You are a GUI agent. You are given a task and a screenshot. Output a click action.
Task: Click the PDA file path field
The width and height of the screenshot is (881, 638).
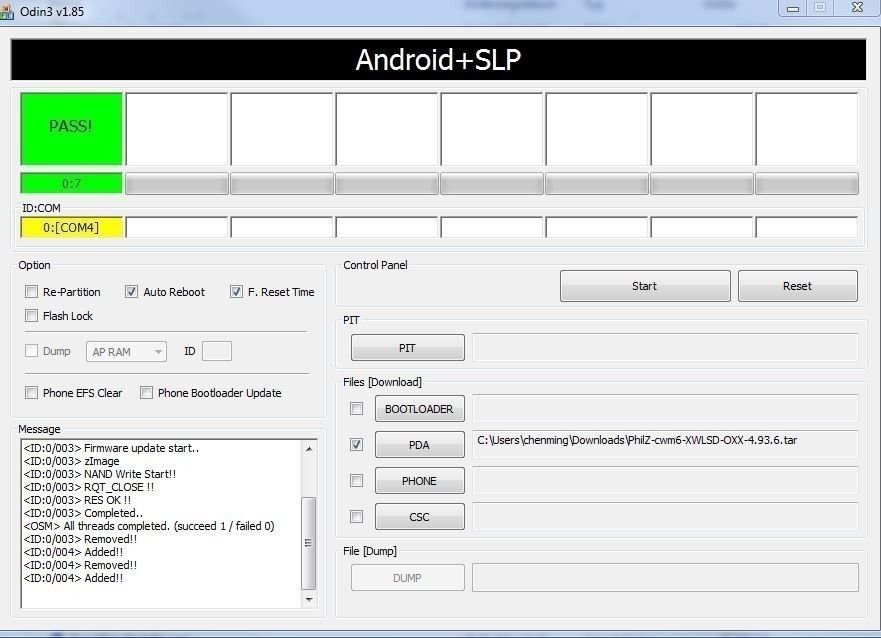[664, 441]
